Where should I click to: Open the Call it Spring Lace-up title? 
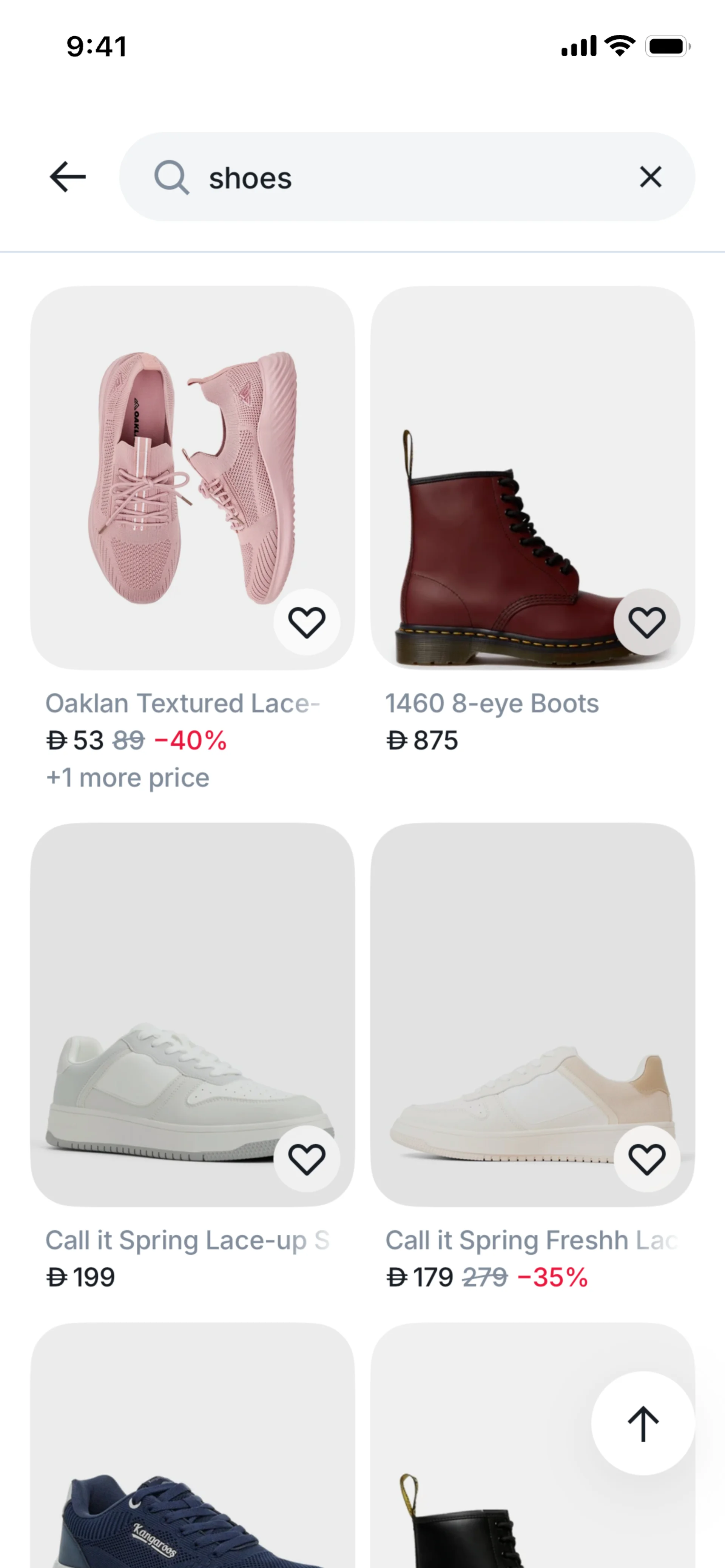click(188, 1240)
